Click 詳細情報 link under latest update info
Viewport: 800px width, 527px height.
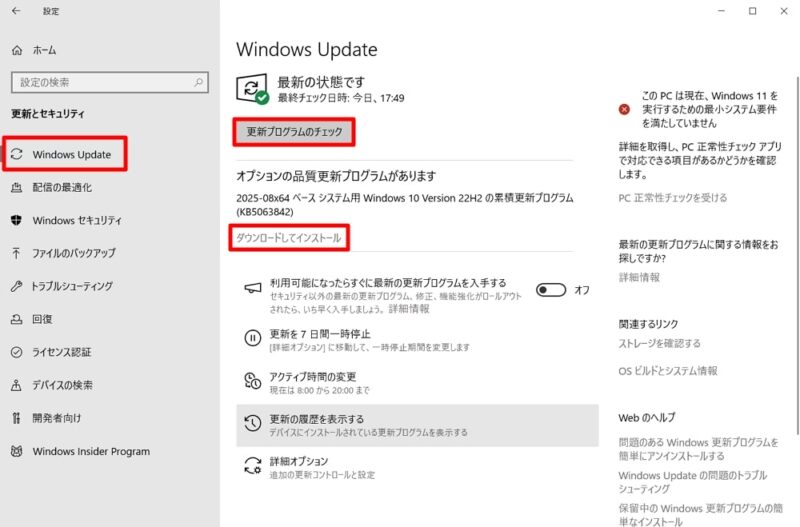[x=639, y=277]
